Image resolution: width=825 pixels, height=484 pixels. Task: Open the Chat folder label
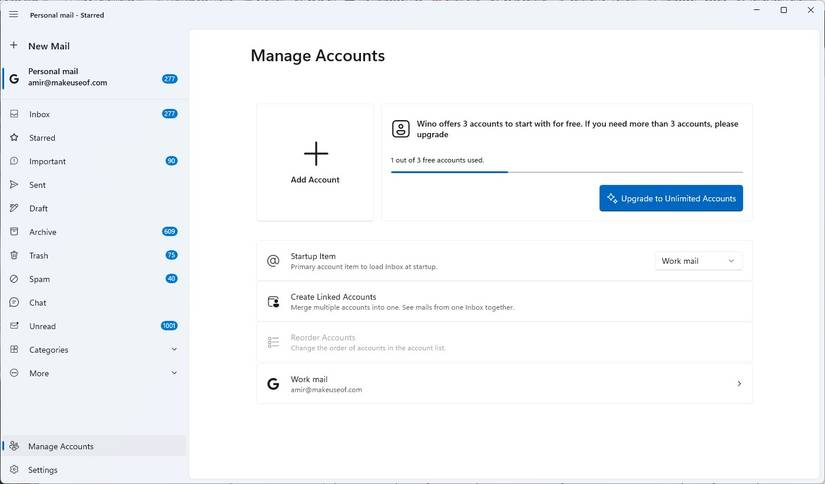click(38, 302)
